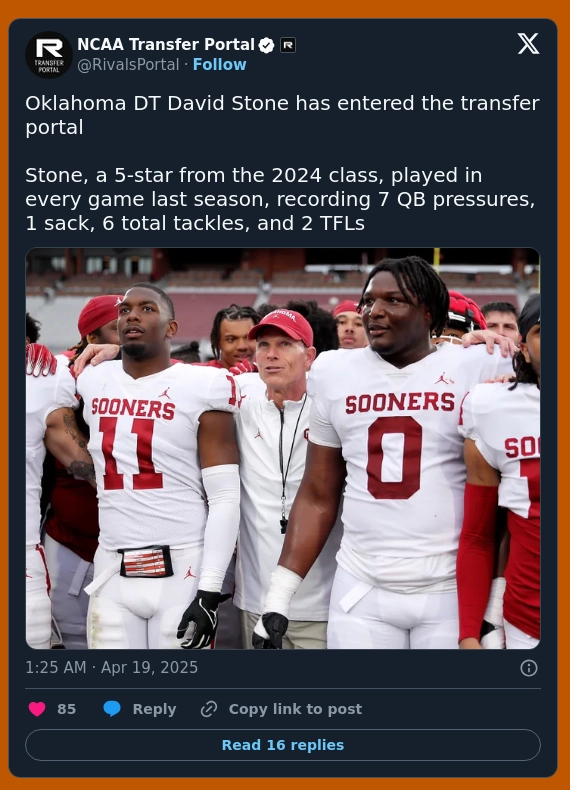Select Copy link to post
The width and height of the screenshot is (570, 790).
tap(295, 709)
